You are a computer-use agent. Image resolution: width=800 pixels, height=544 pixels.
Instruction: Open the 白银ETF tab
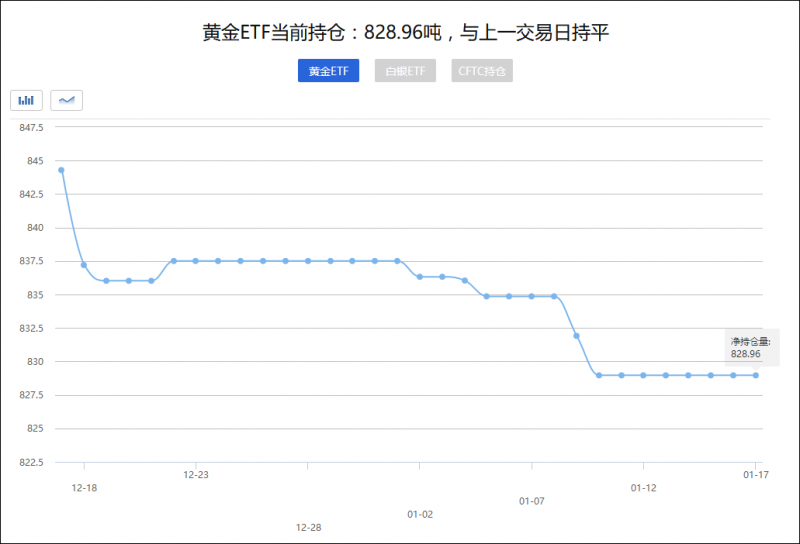[x=405, y=70]
